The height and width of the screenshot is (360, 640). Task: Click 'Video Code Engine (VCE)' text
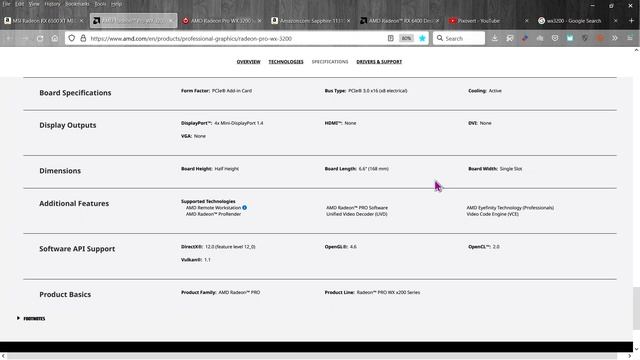pos(493,214)
